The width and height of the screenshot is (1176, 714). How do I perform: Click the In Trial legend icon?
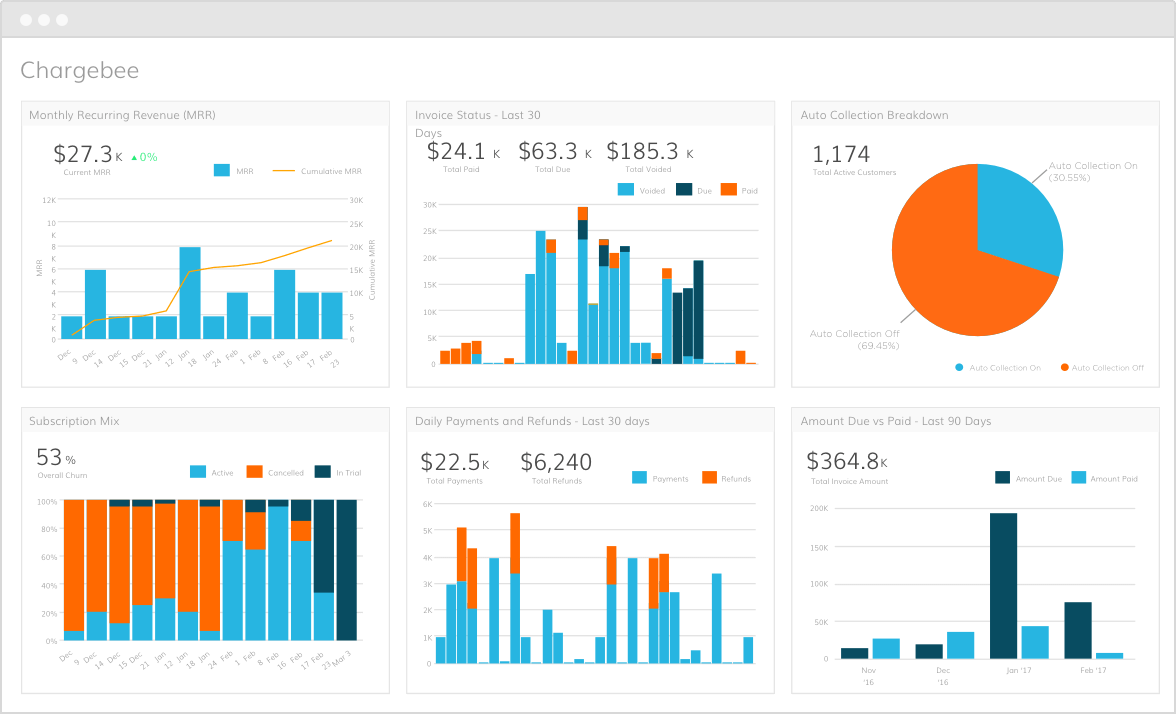pos(322,472)
